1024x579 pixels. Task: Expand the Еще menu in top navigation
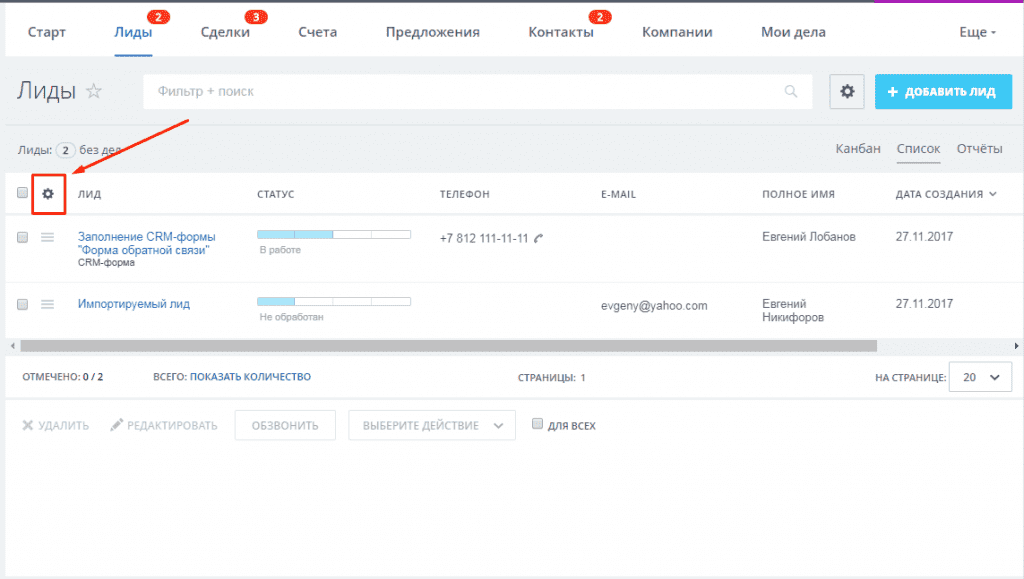click(x=977, y=32)
